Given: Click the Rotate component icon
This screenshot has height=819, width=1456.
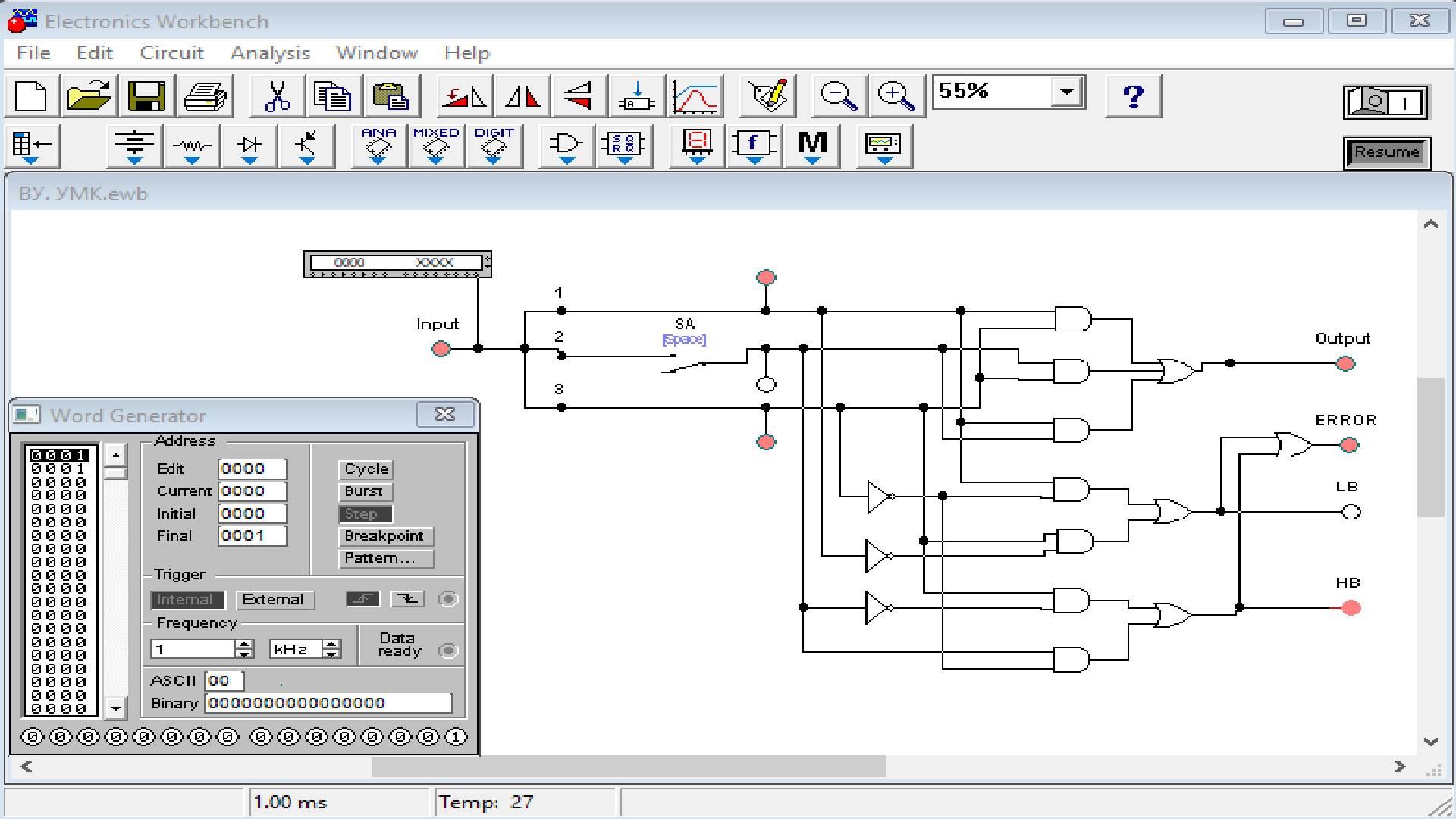Looking at the screenshot, I should click(464, 96).
